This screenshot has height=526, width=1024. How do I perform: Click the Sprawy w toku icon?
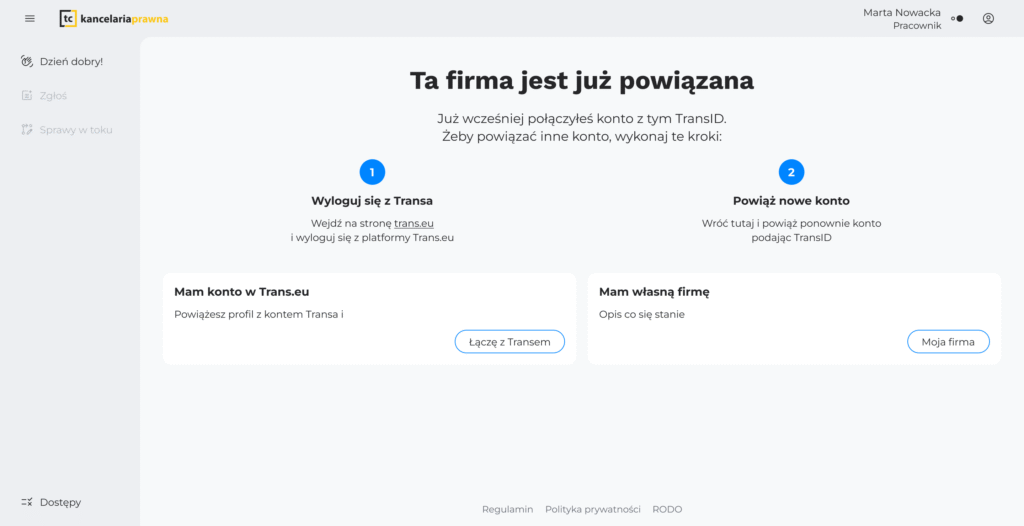click(28, 130)
